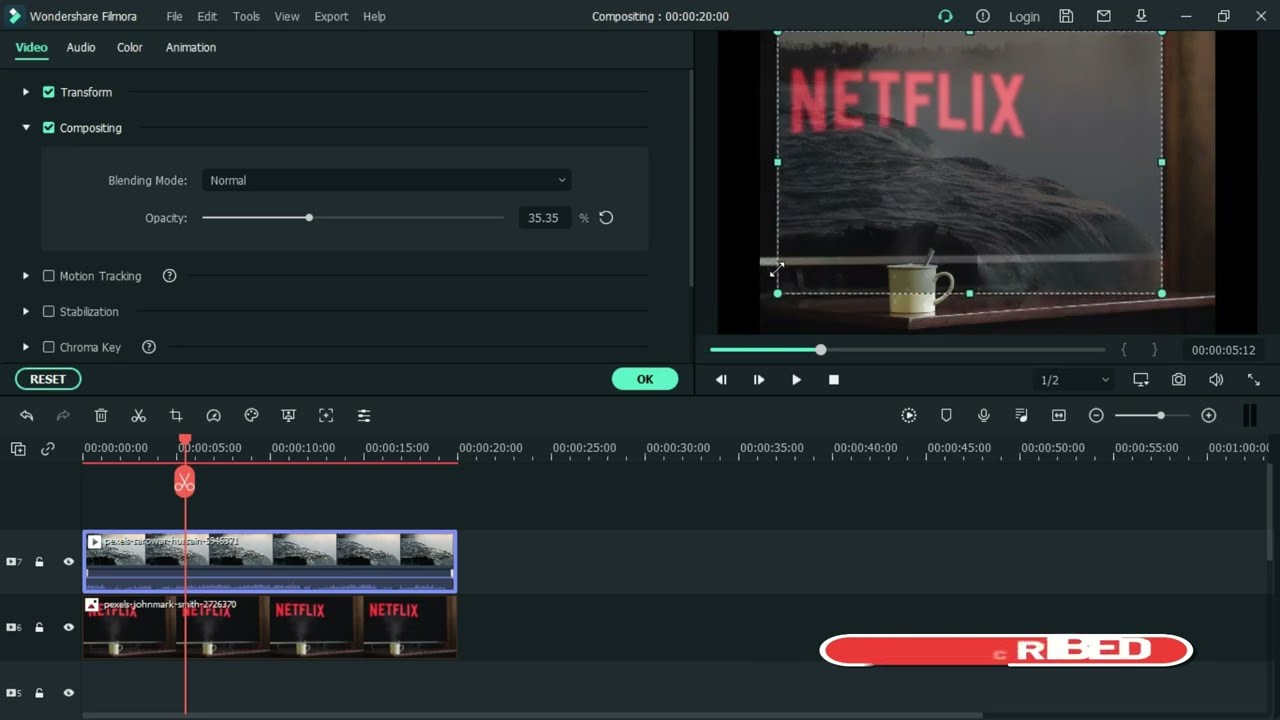Expand preview to fullscreen

[x=1254, y=380]
